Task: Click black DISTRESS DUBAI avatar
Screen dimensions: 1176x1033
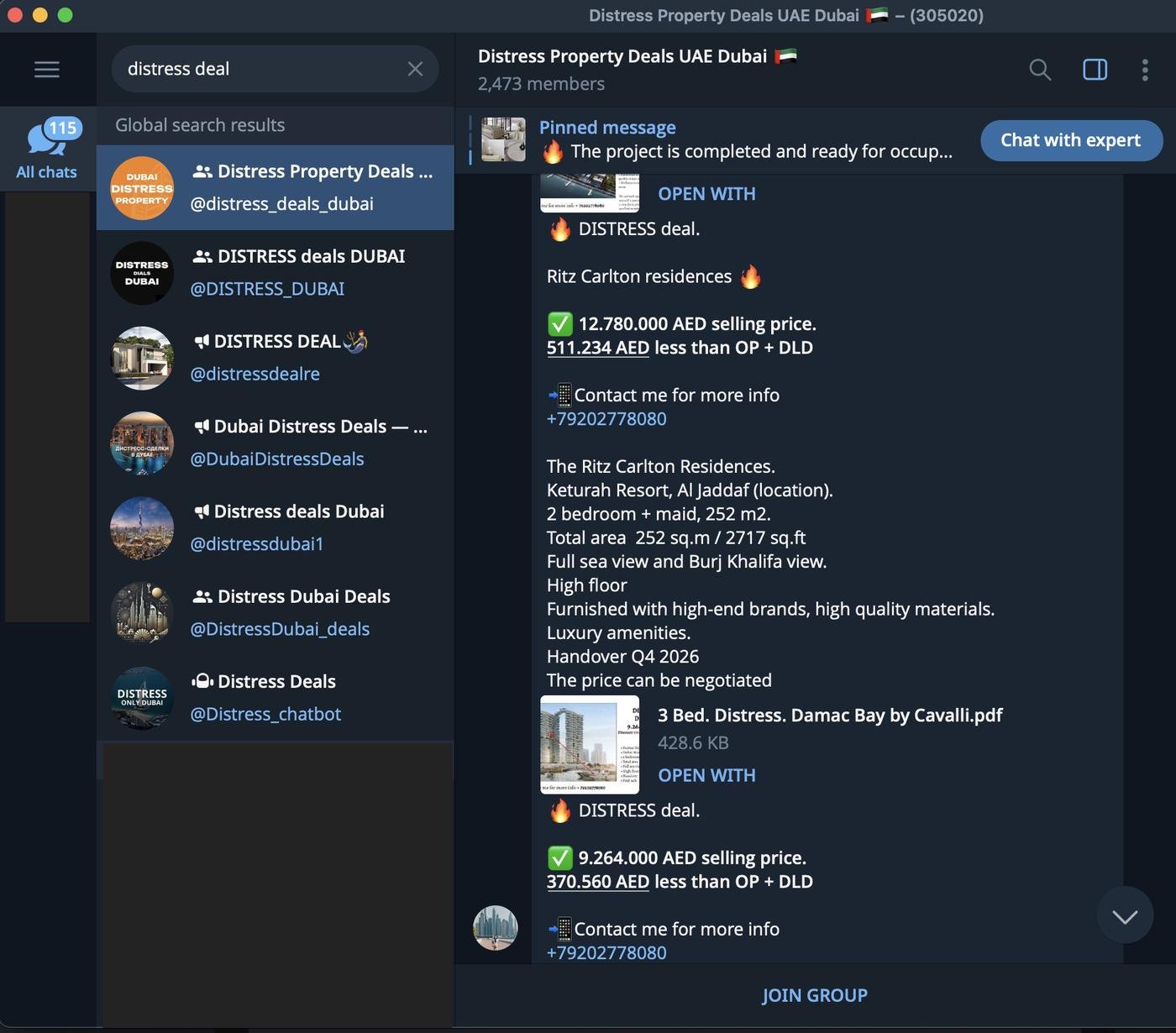Action: click(142, 273)
